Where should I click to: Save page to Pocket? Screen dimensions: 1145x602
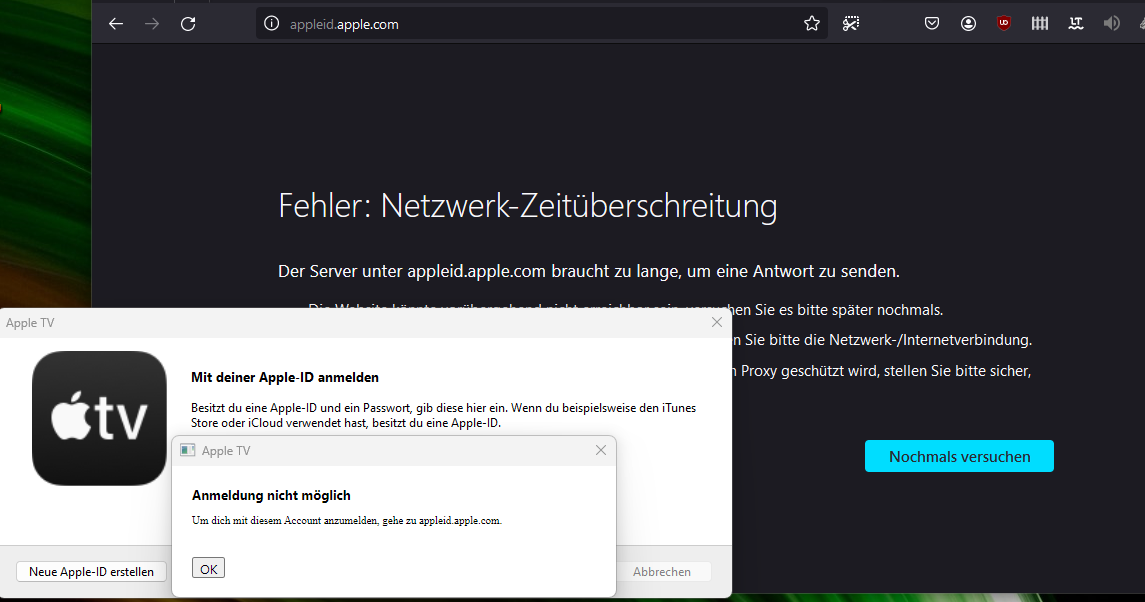pos(932,23)
